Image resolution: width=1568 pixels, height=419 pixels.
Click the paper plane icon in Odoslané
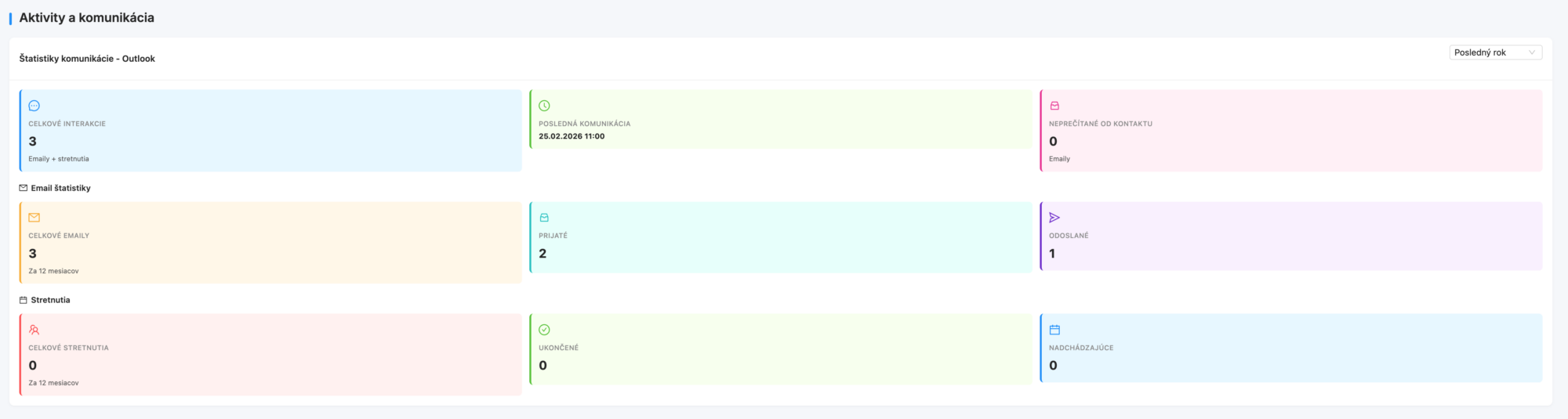(1054, 218)
